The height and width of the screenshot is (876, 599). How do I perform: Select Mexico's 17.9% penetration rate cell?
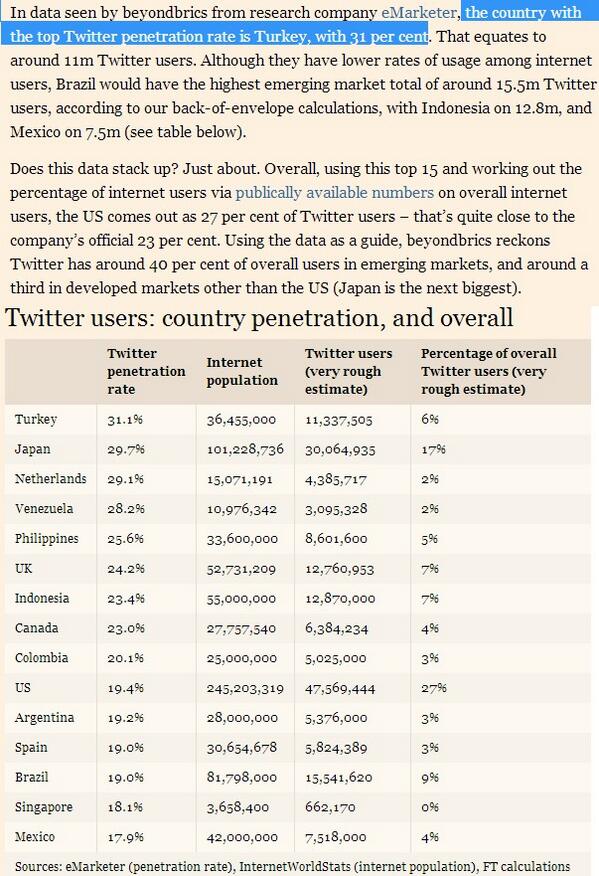point(126,837)
